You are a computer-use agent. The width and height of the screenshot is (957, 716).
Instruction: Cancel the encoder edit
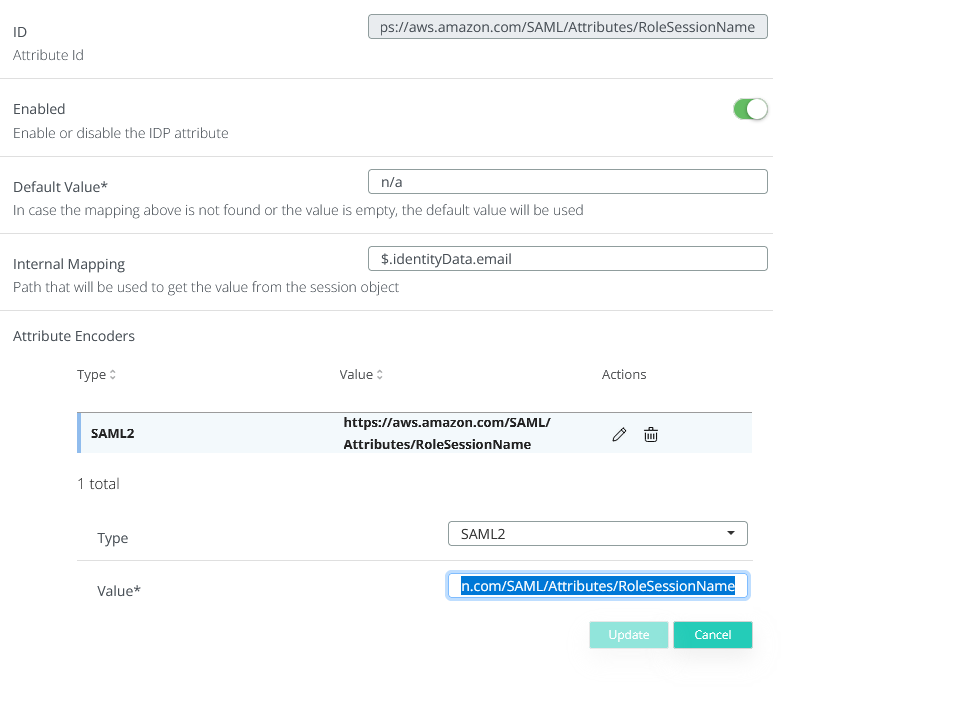pyautogui.click(x=712, y=635)
